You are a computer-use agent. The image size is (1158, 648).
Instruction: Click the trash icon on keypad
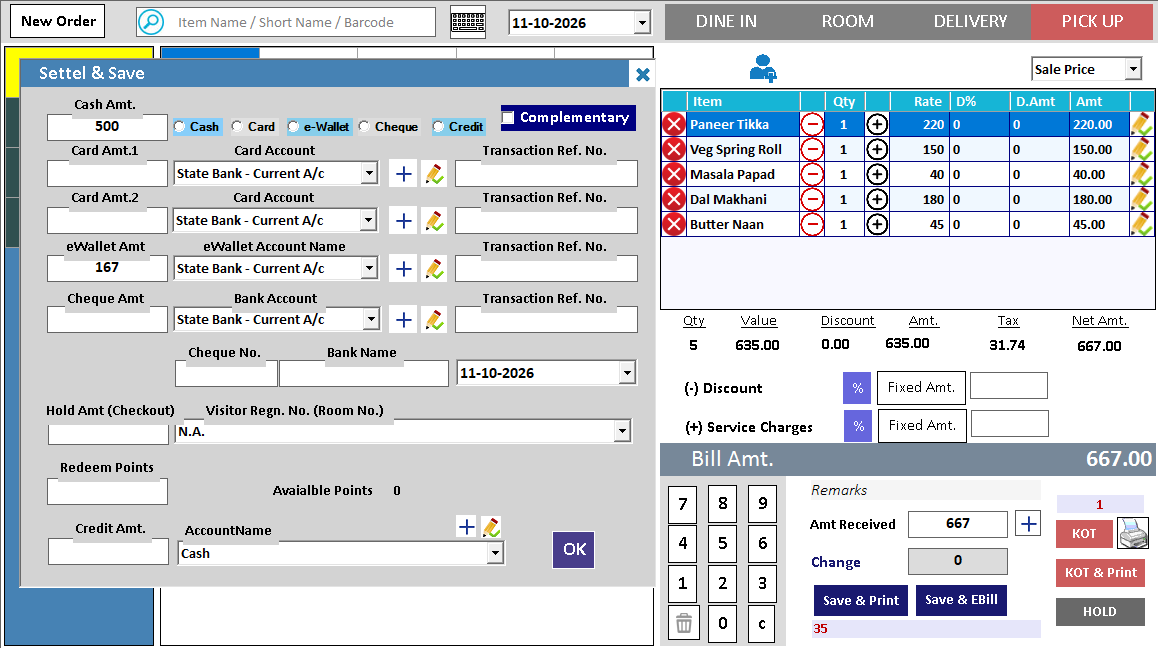click(x=684, y=624)
